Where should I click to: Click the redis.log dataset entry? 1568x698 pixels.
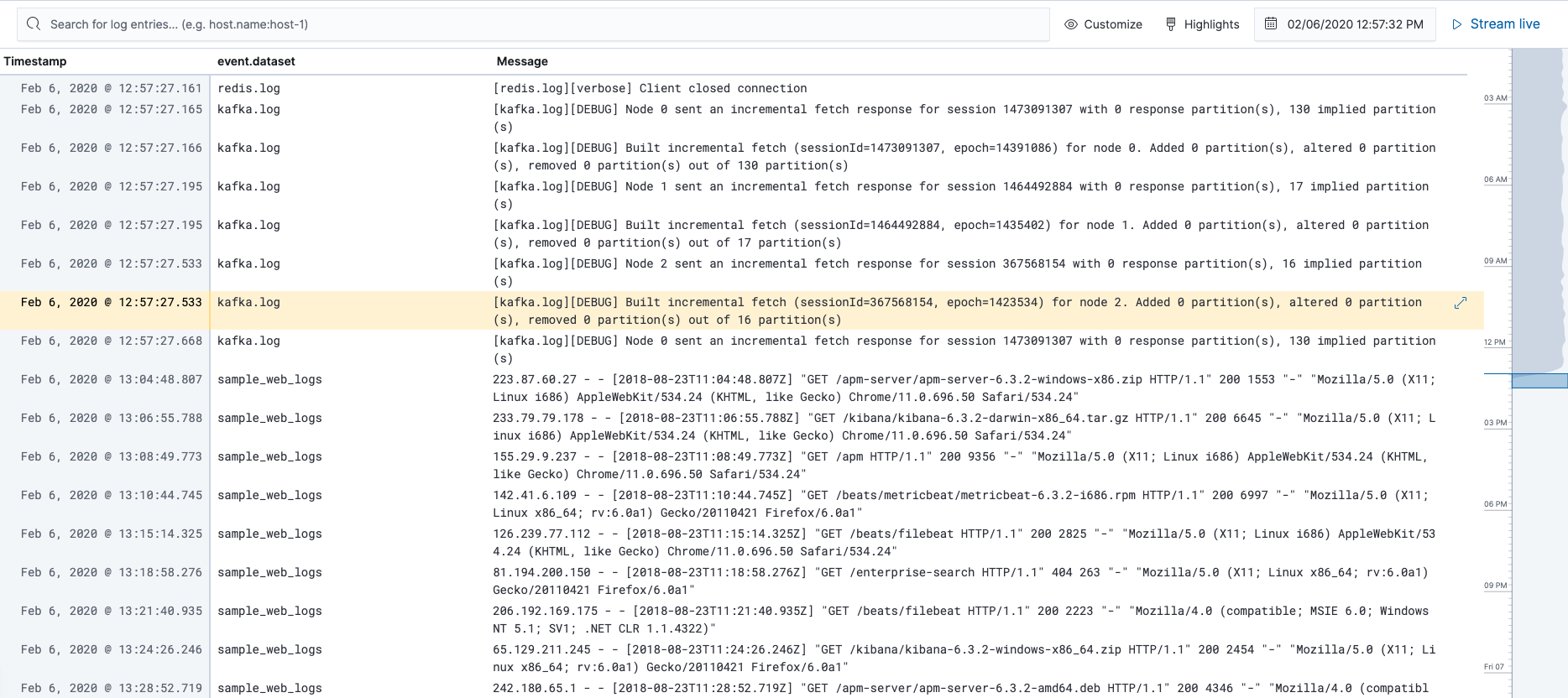pos(248,88)
